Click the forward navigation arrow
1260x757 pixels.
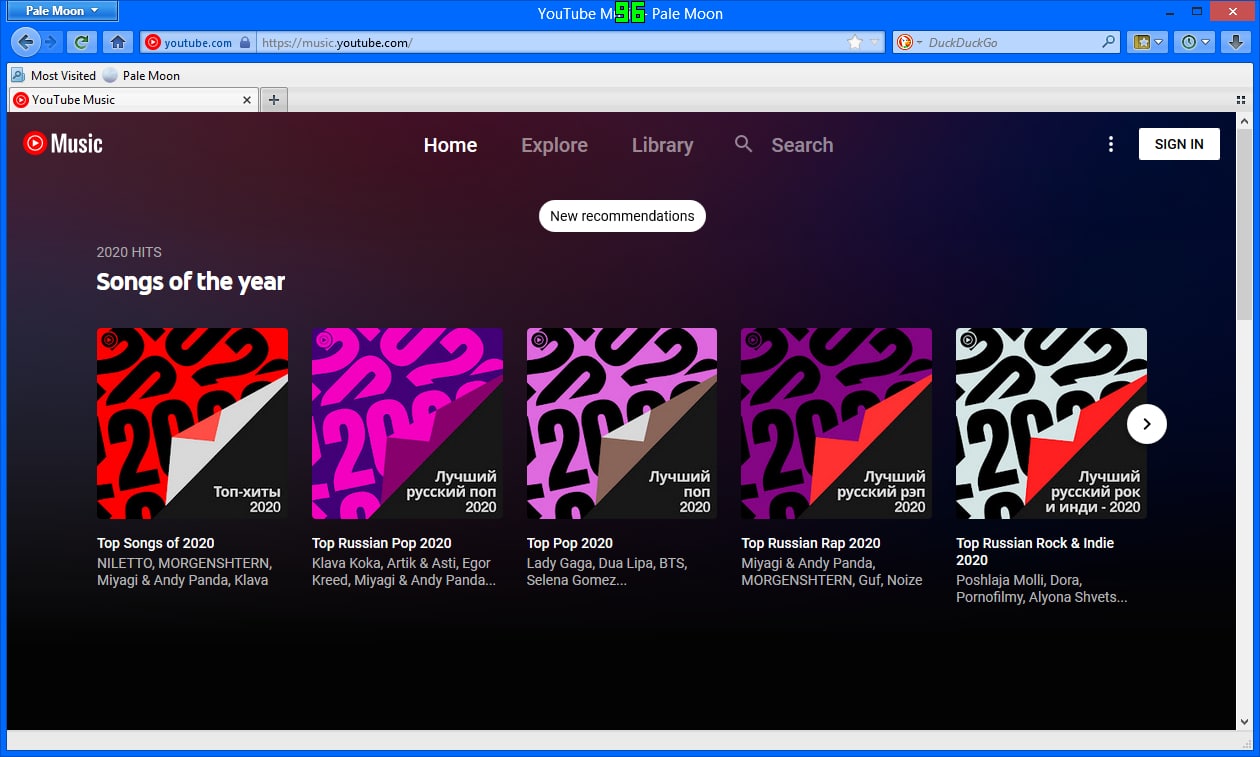pyautogui.click(x=51, y=42)
